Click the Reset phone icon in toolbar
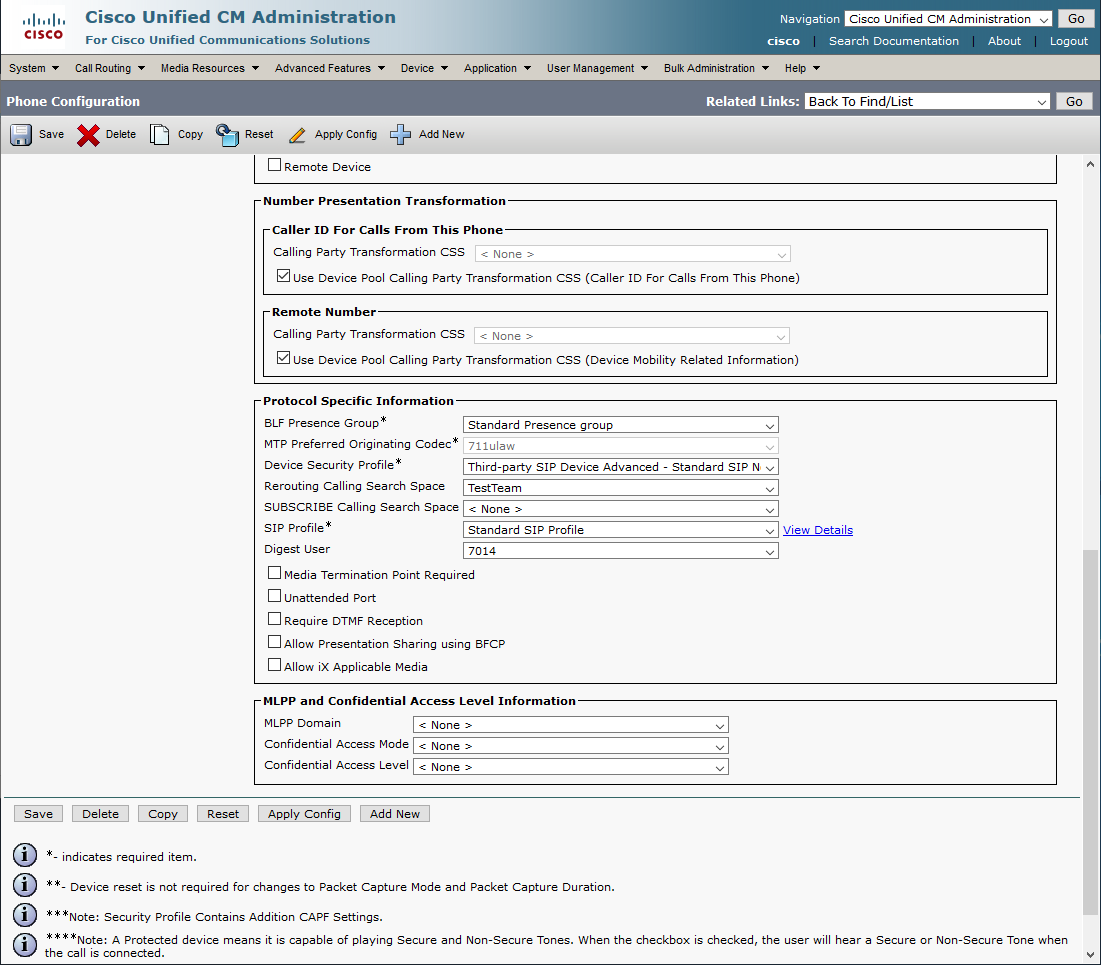This screenshot has height=965, width=1101. click(x=227, y=135)
